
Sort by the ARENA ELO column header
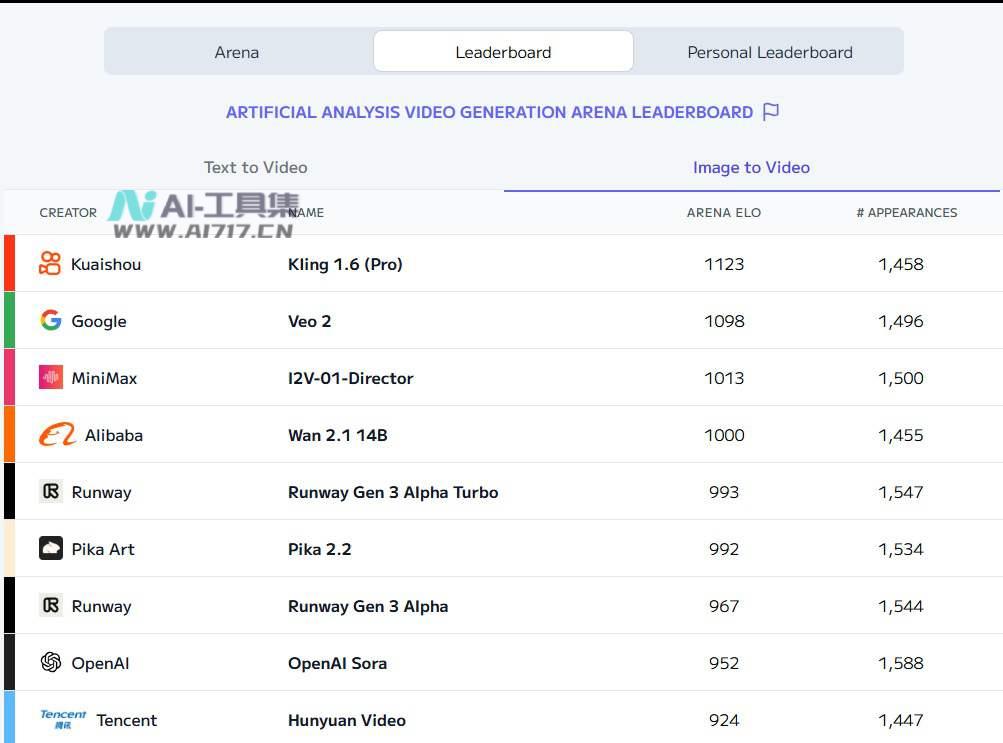pos(723,212)
